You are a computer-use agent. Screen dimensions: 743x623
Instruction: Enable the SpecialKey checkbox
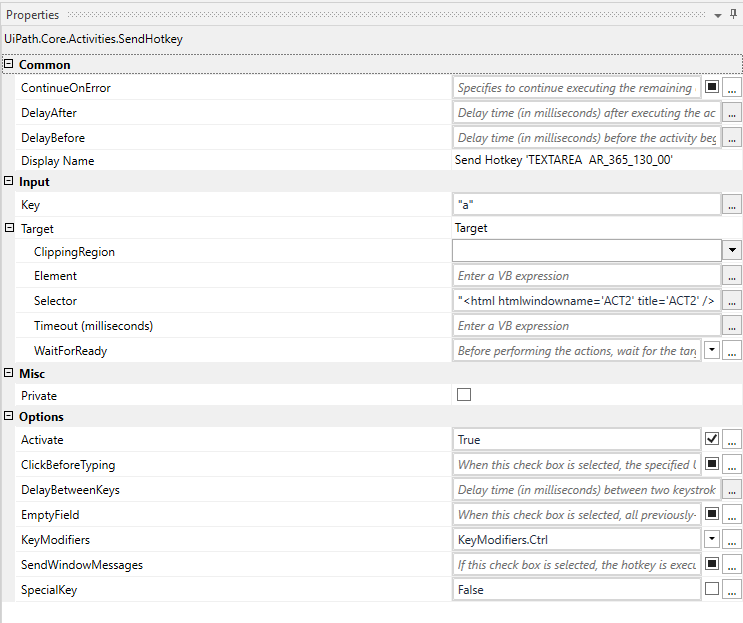coord(712,589)
